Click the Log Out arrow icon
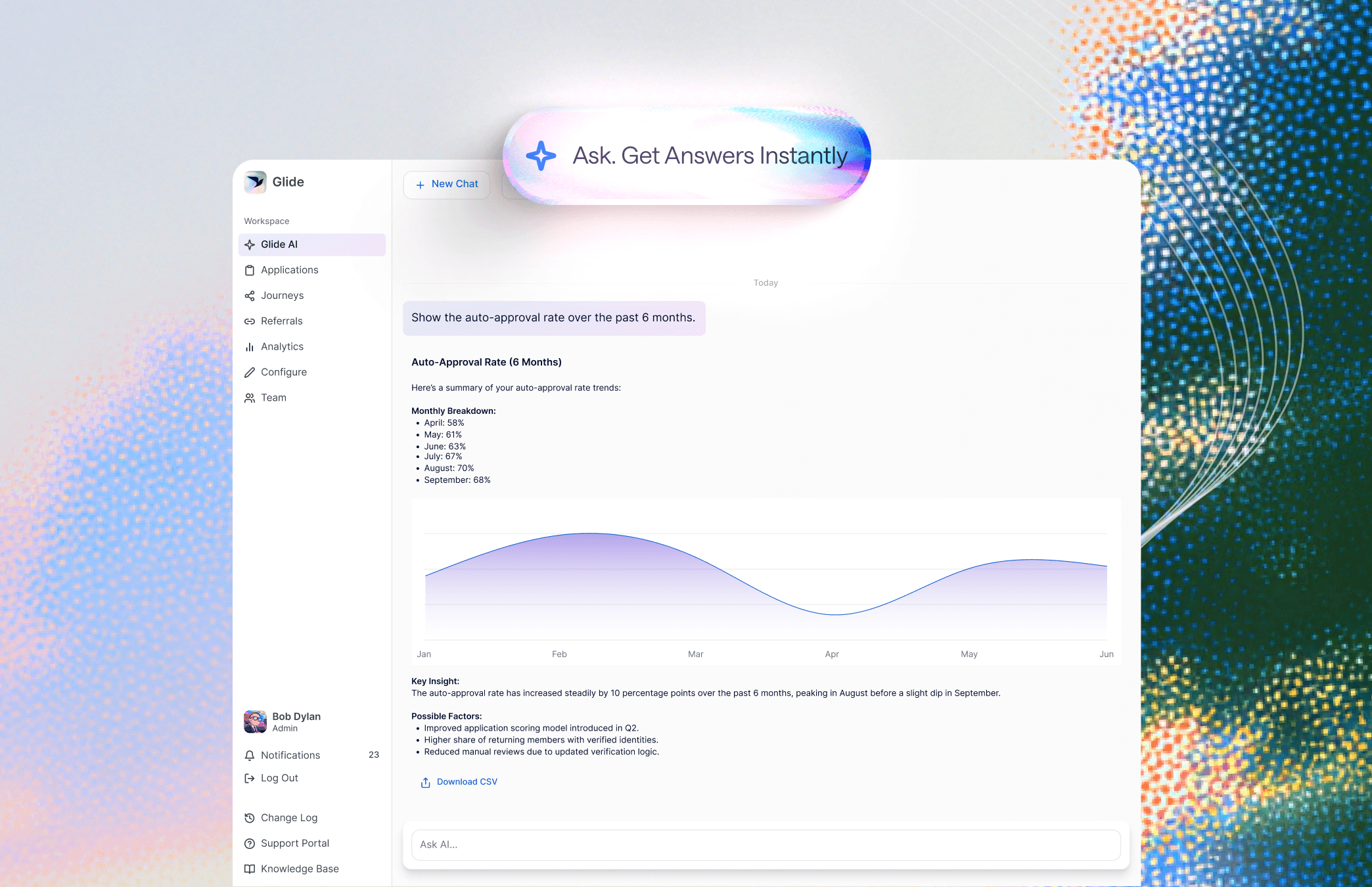Screen dimensions: 1372x887 click(250, 778)
